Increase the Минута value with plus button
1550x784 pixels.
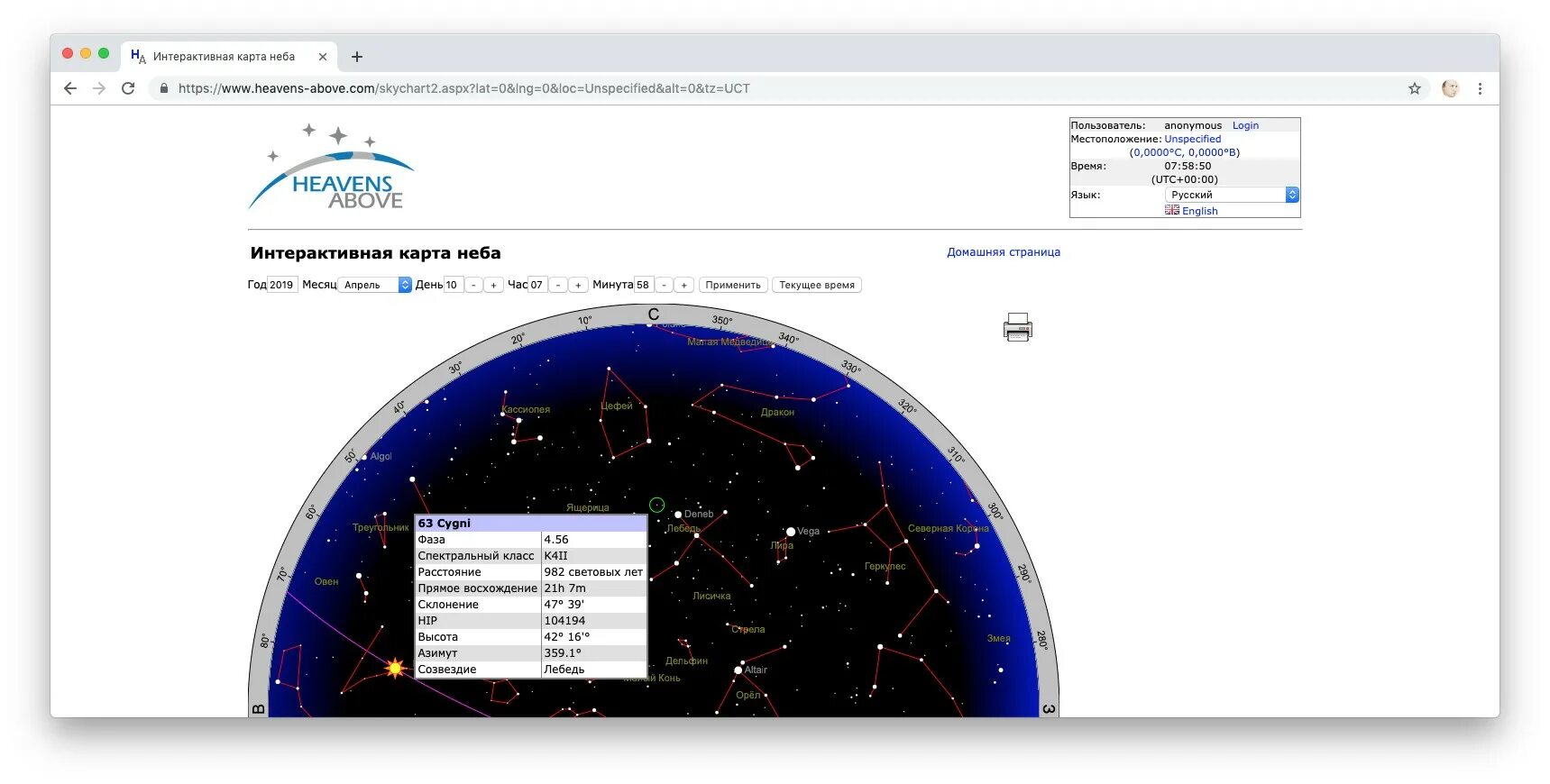point(683,285)
